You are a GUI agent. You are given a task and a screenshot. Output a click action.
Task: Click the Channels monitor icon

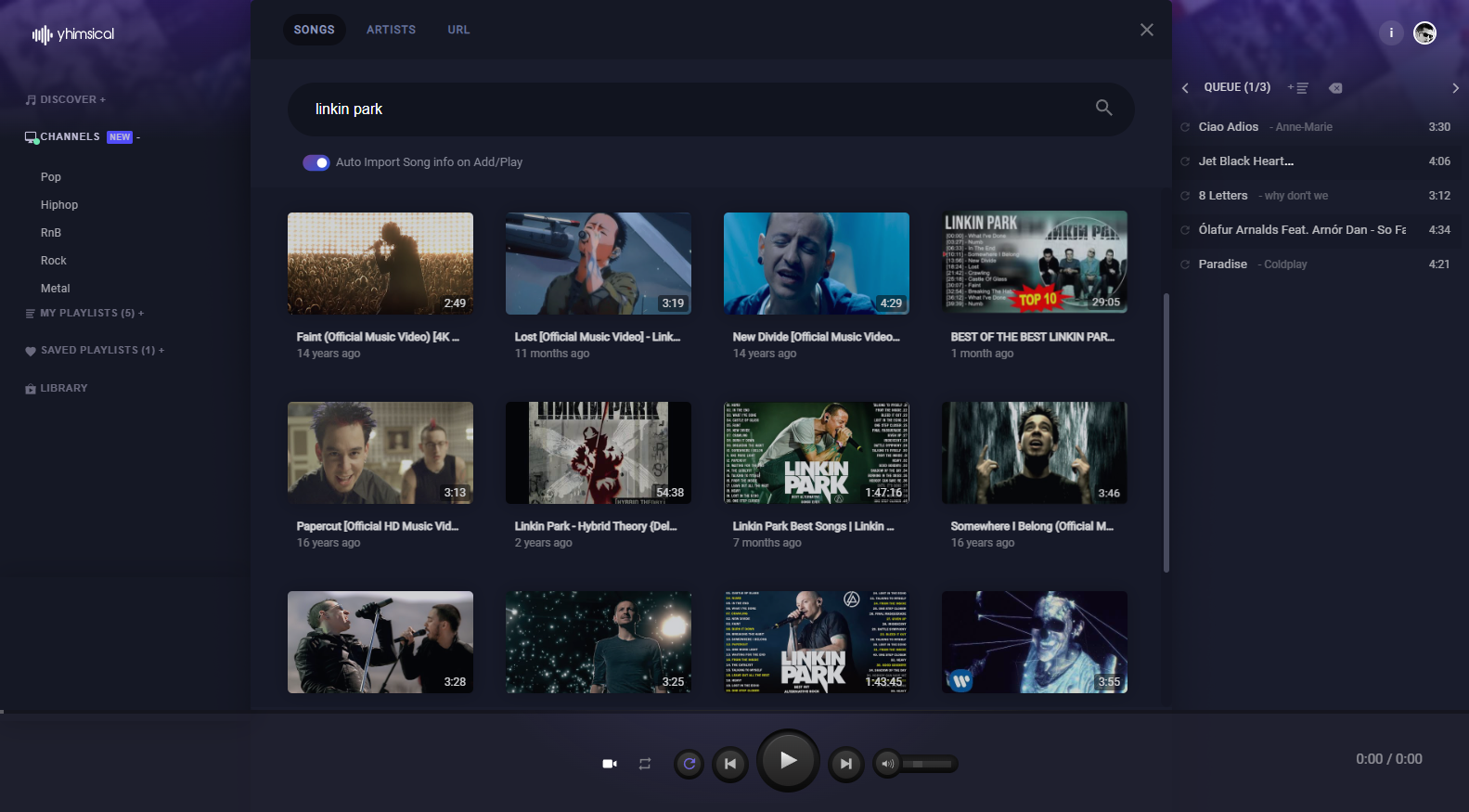(x=32, y=137)
